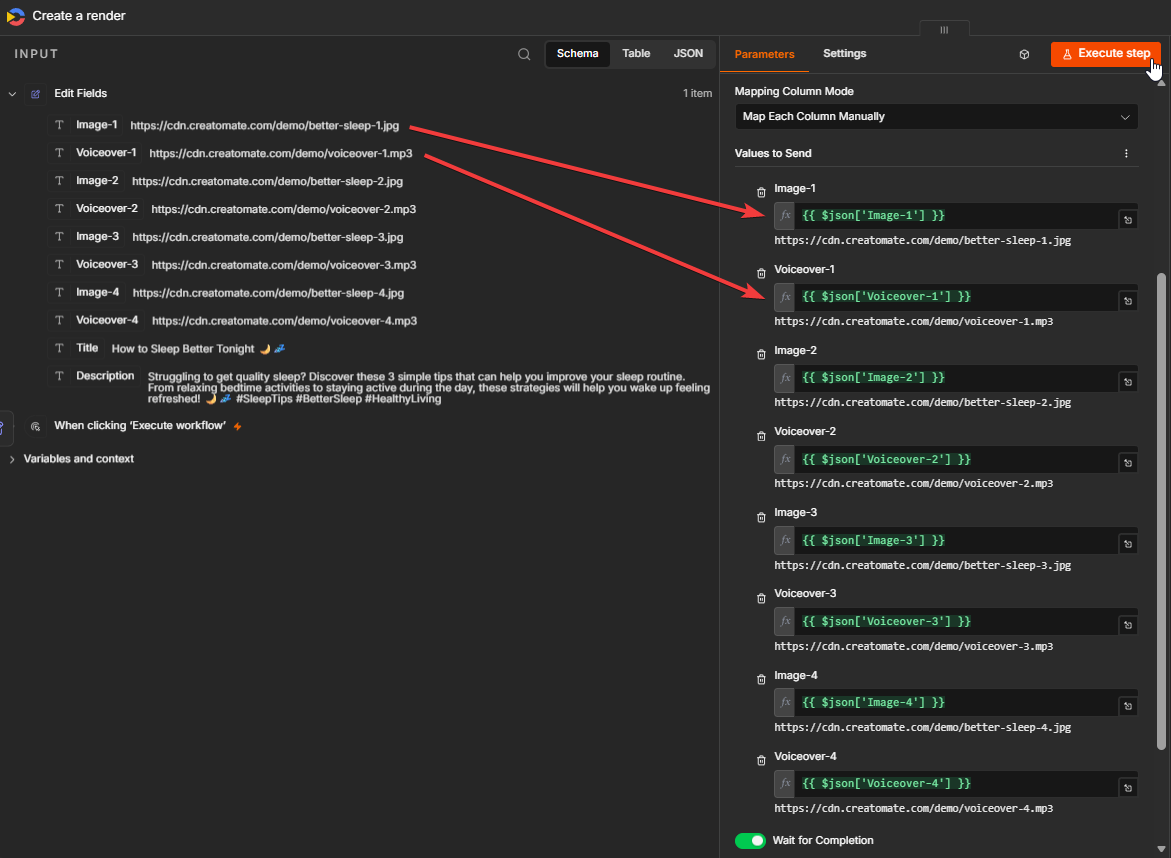The width and height of the screenshot is (1171, 858).
Task: Click the parameters panel scrollbar
Action: tap(1161, 511)
